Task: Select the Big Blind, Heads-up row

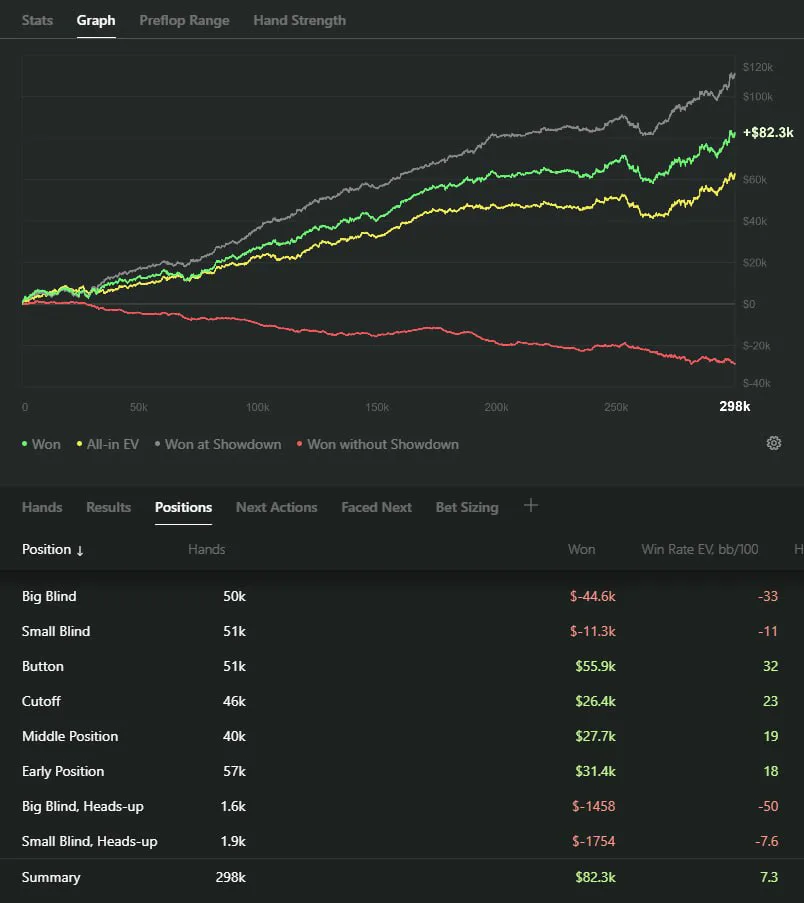Action: [402, 806]
